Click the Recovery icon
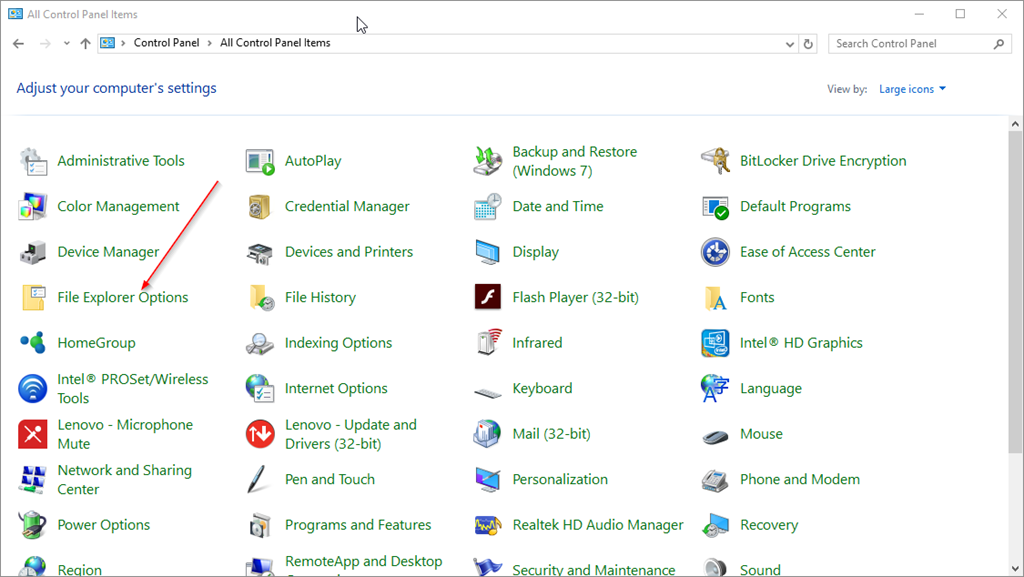The width and height of the screenshot is (1024, 577). click(x=715, y=525)
